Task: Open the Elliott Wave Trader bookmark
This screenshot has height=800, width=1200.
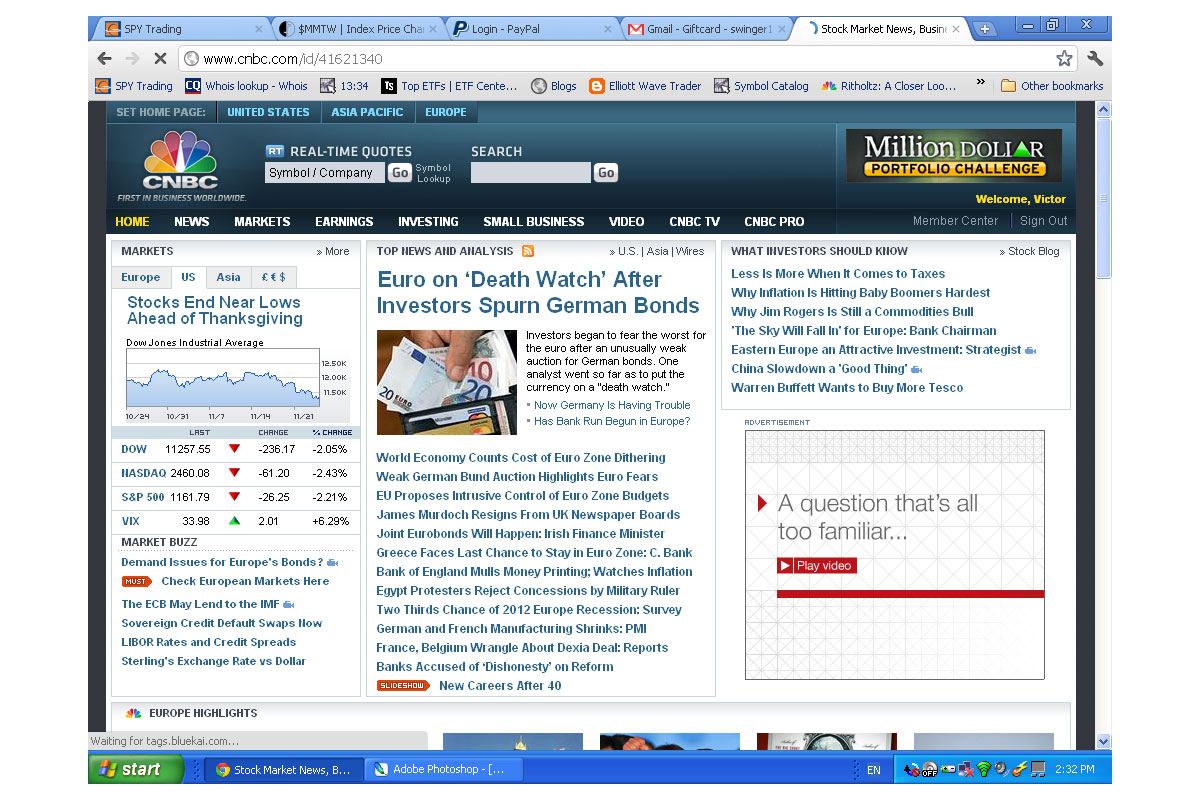Action: tap(645, 86)
